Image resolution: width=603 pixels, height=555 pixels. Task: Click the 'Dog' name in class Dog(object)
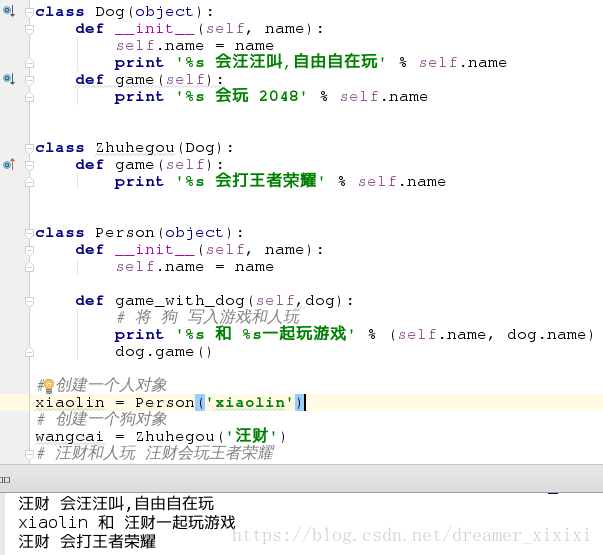pos(110,12)
